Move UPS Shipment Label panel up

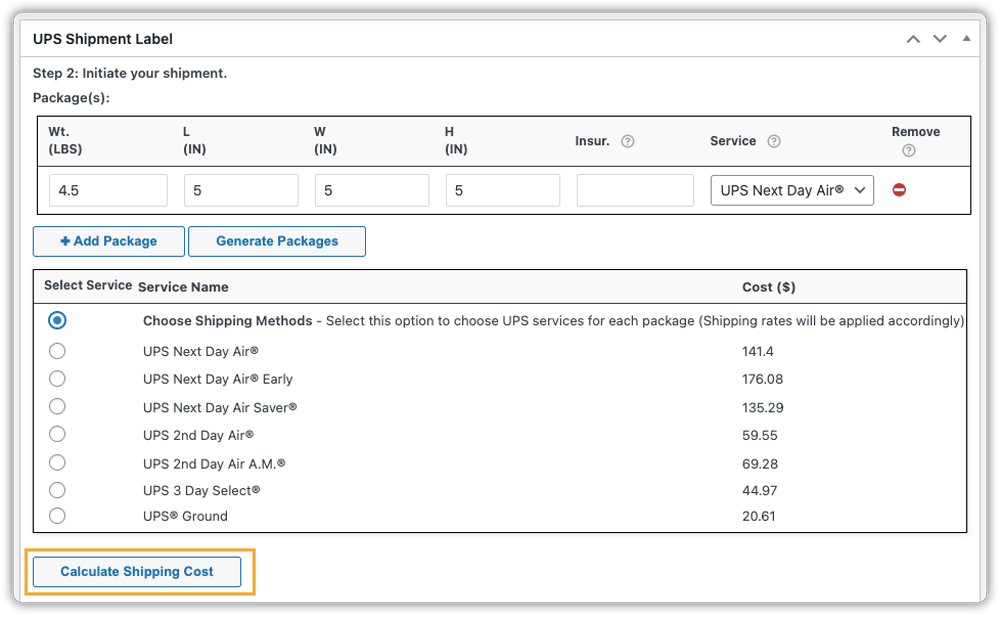[913, 39]
